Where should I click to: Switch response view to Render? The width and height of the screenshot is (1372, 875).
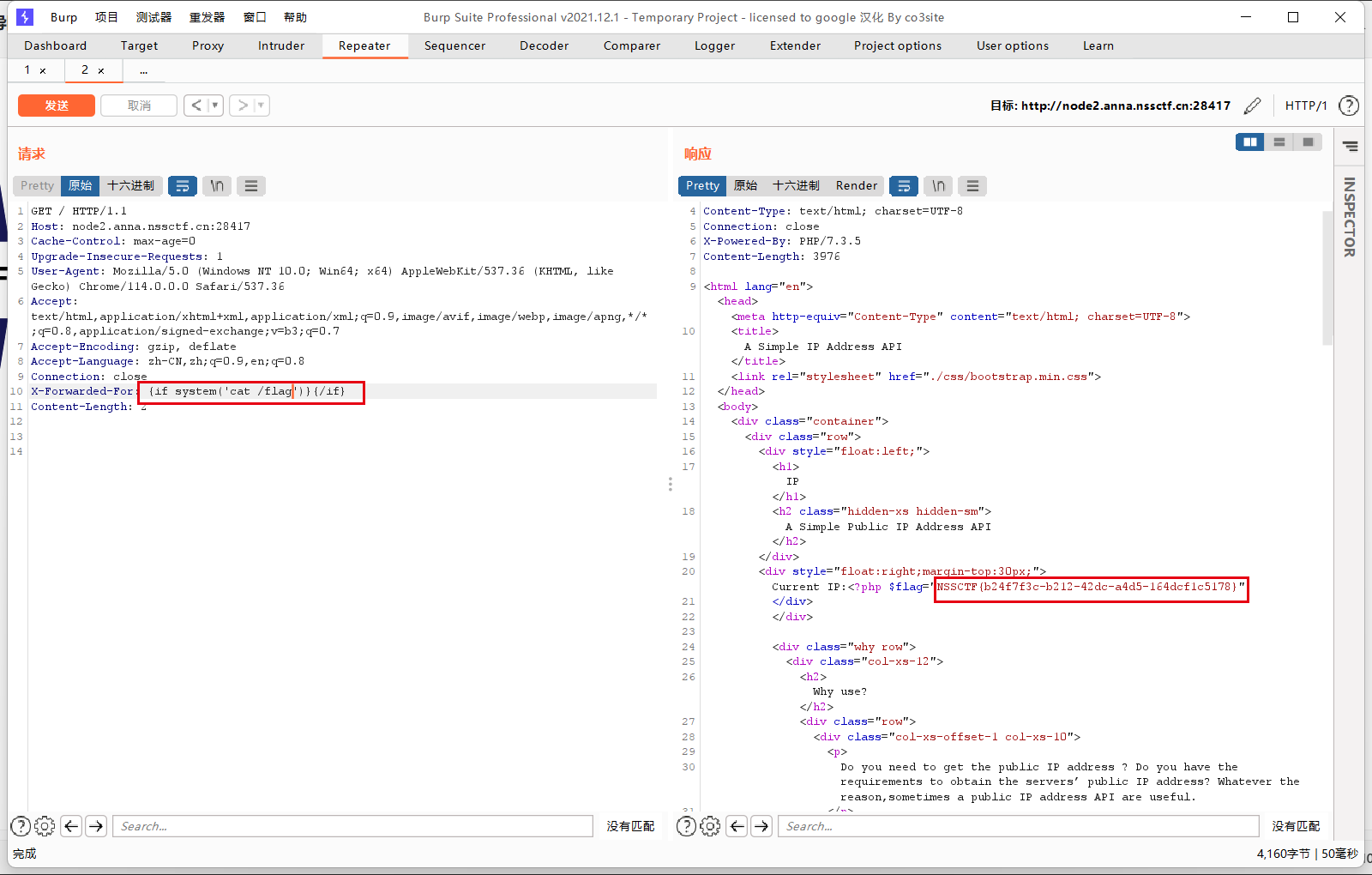tap(857, 185)
